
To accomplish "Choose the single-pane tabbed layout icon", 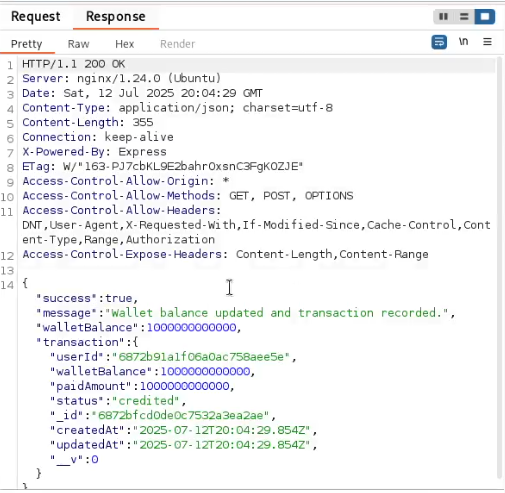I will pyautogui.click(x=485, y=16).
